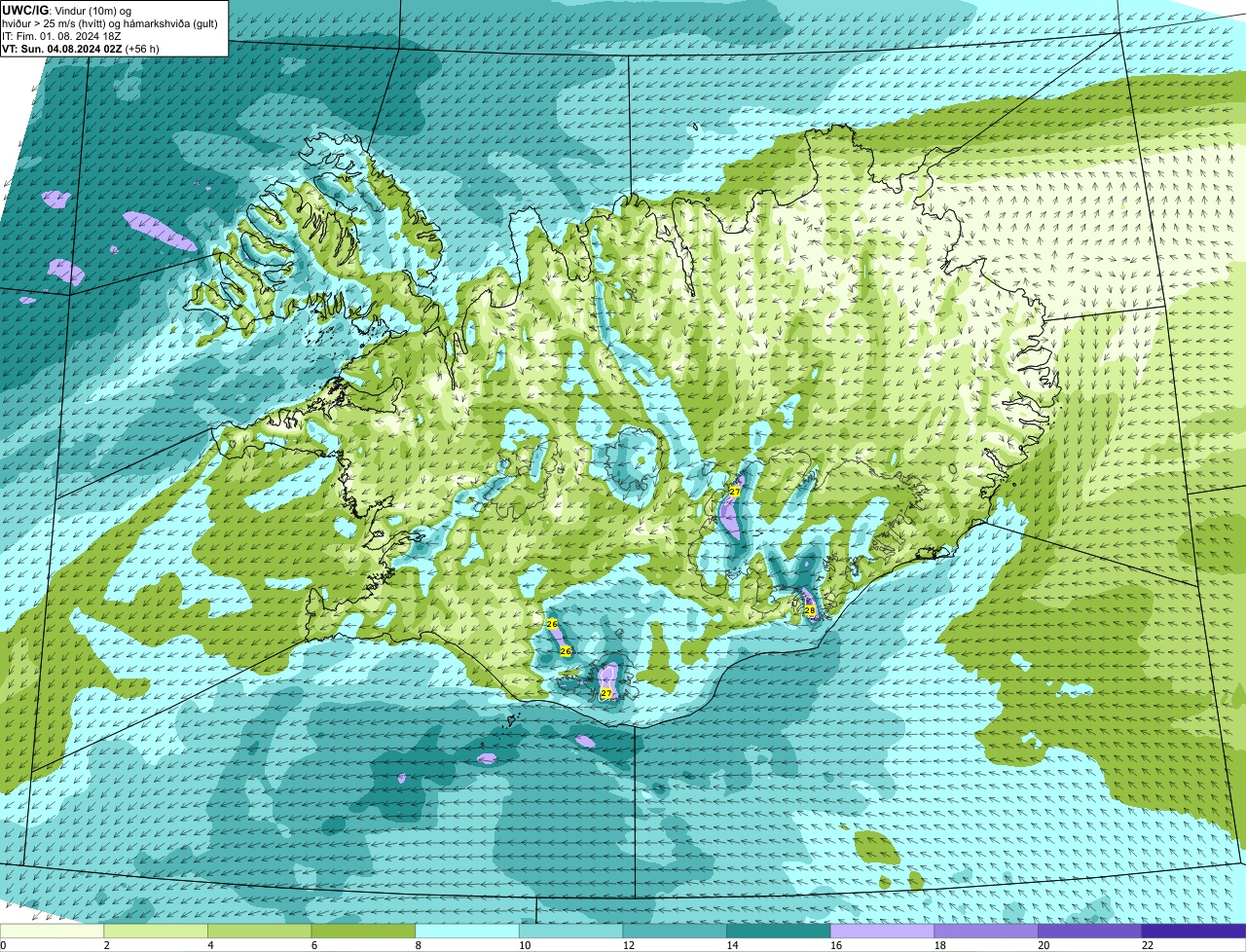Select the 20–22 m/s legend color segment
This screenshot has height=952, width=1246.
tap(1090, 931)
